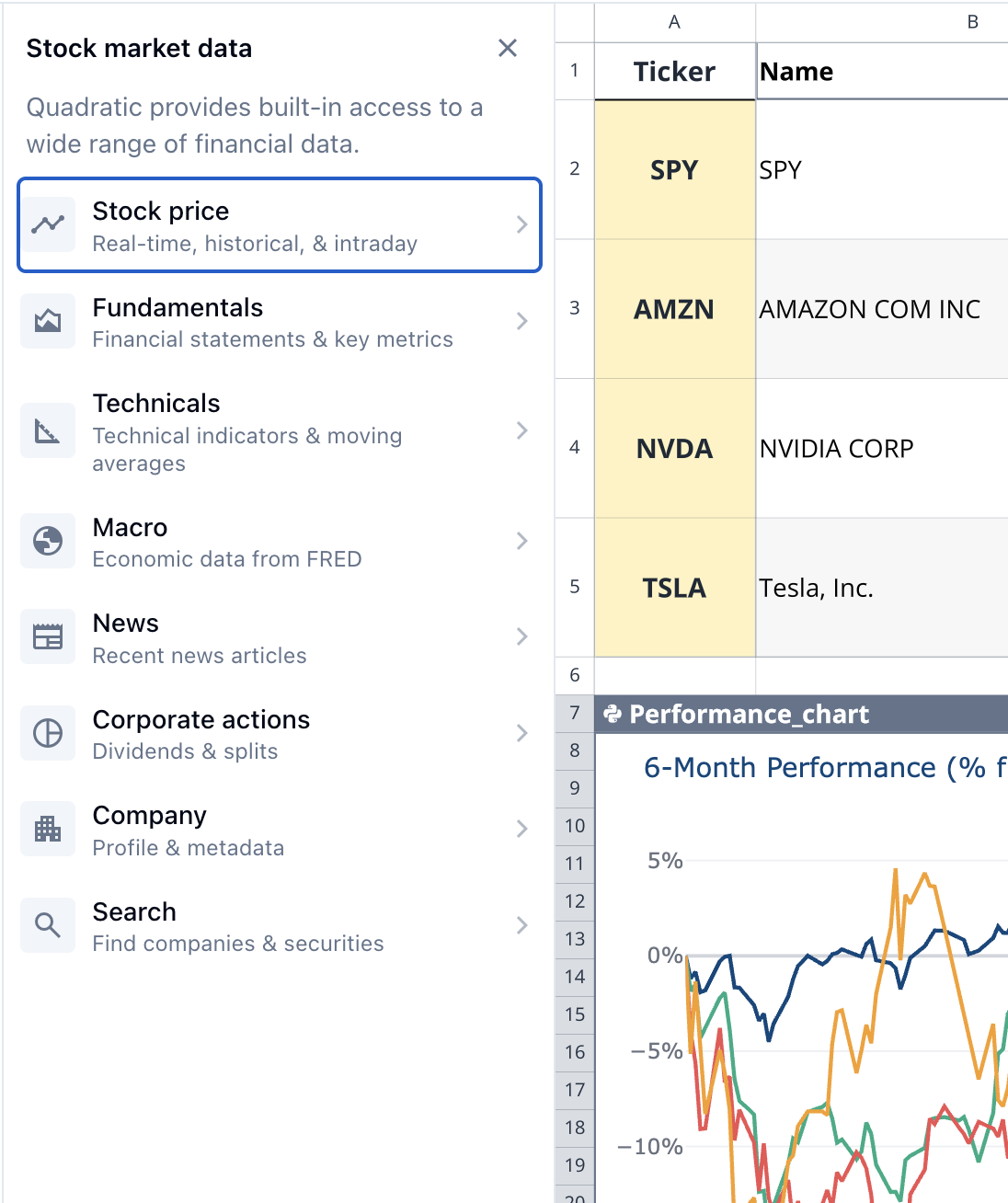Click the Macro globe icon

pos(48,541)
